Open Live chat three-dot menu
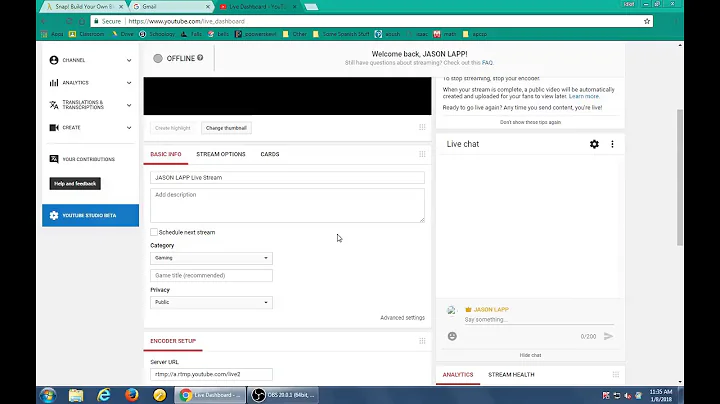 (612, 144)
